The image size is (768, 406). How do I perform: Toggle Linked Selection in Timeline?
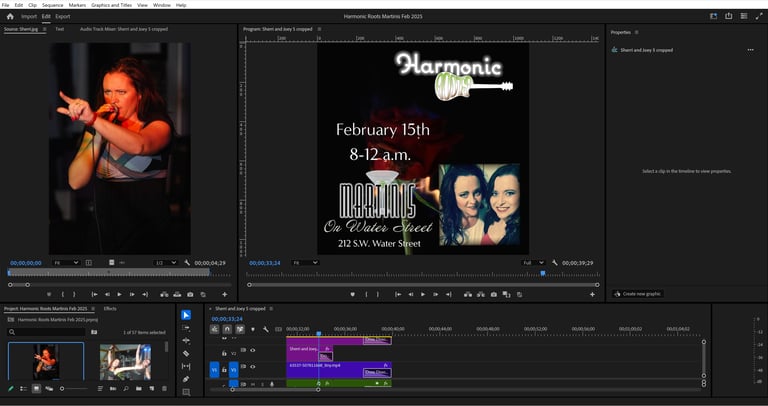click(x=240, y=329)
